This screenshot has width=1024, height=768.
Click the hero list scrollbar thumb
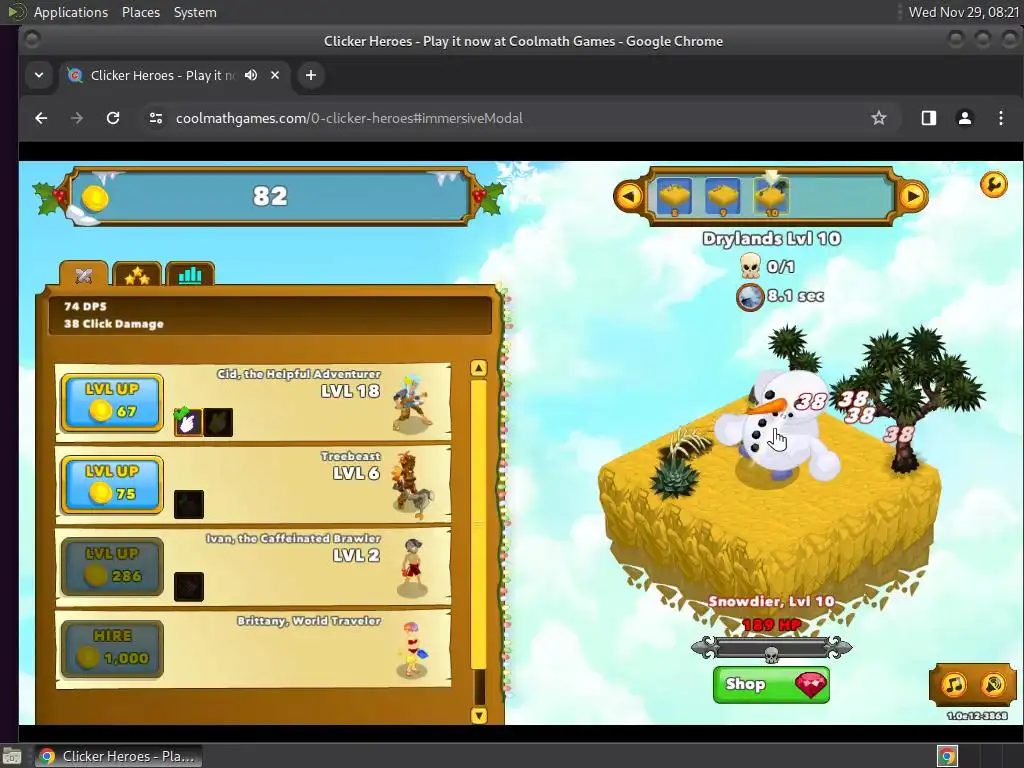pyautogui.click(x=479, y=524)
